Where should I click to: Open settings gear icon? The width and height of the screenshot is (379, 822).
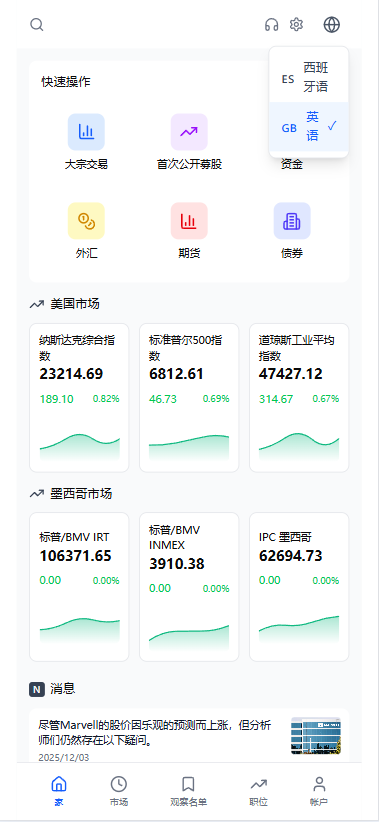tap(297, 25)
